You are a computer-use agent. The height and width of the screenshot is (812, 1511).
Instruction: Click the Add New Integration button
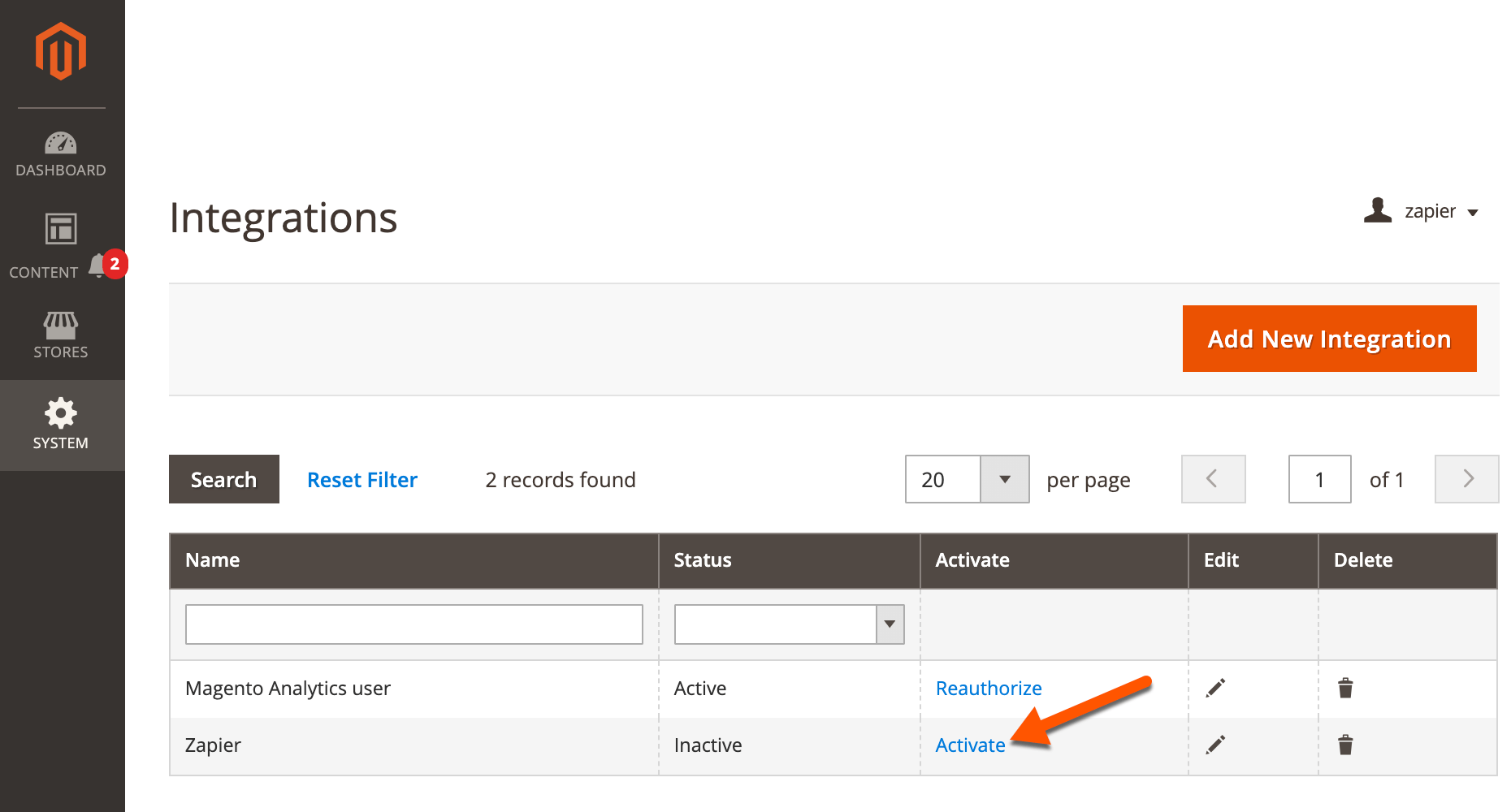[1329, 339]
